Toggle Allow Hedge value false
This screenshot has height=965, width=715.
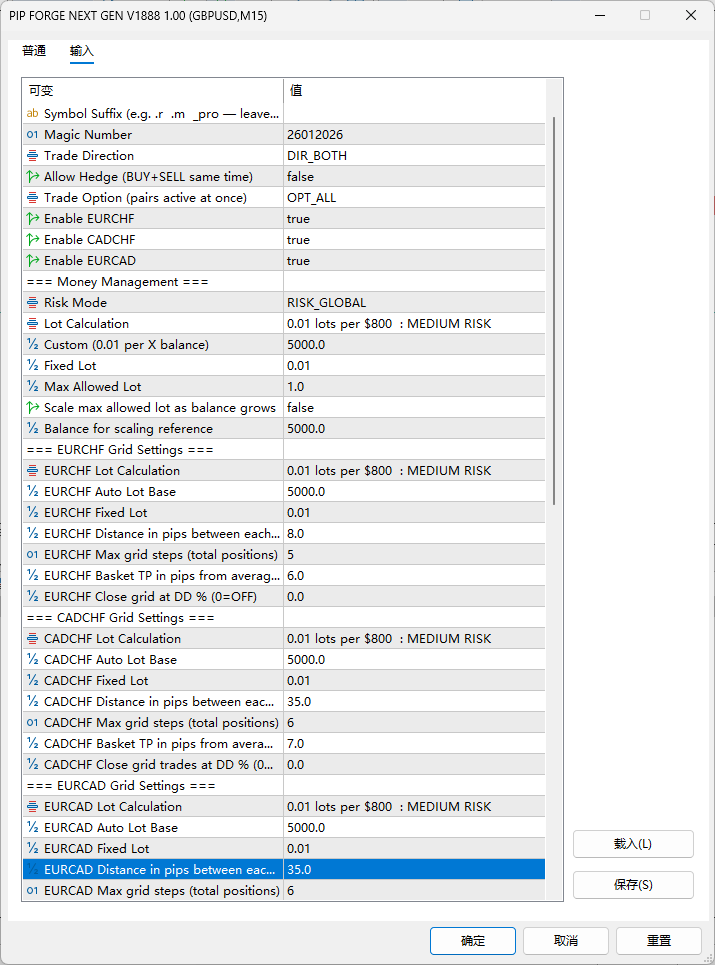(x=414, y=177)
